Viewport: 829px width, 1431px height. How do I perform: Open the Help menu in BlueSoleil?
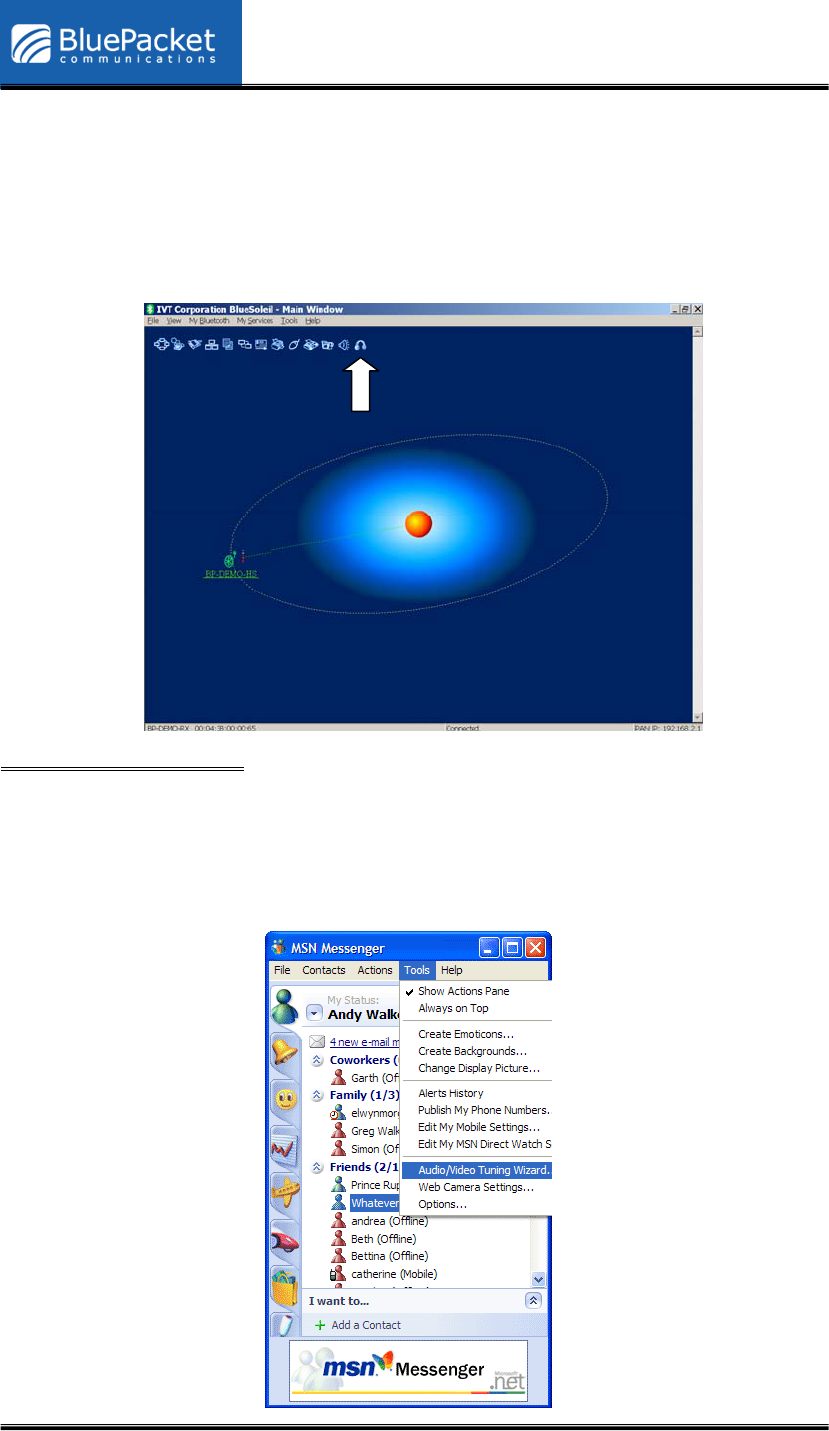point(313,321)
